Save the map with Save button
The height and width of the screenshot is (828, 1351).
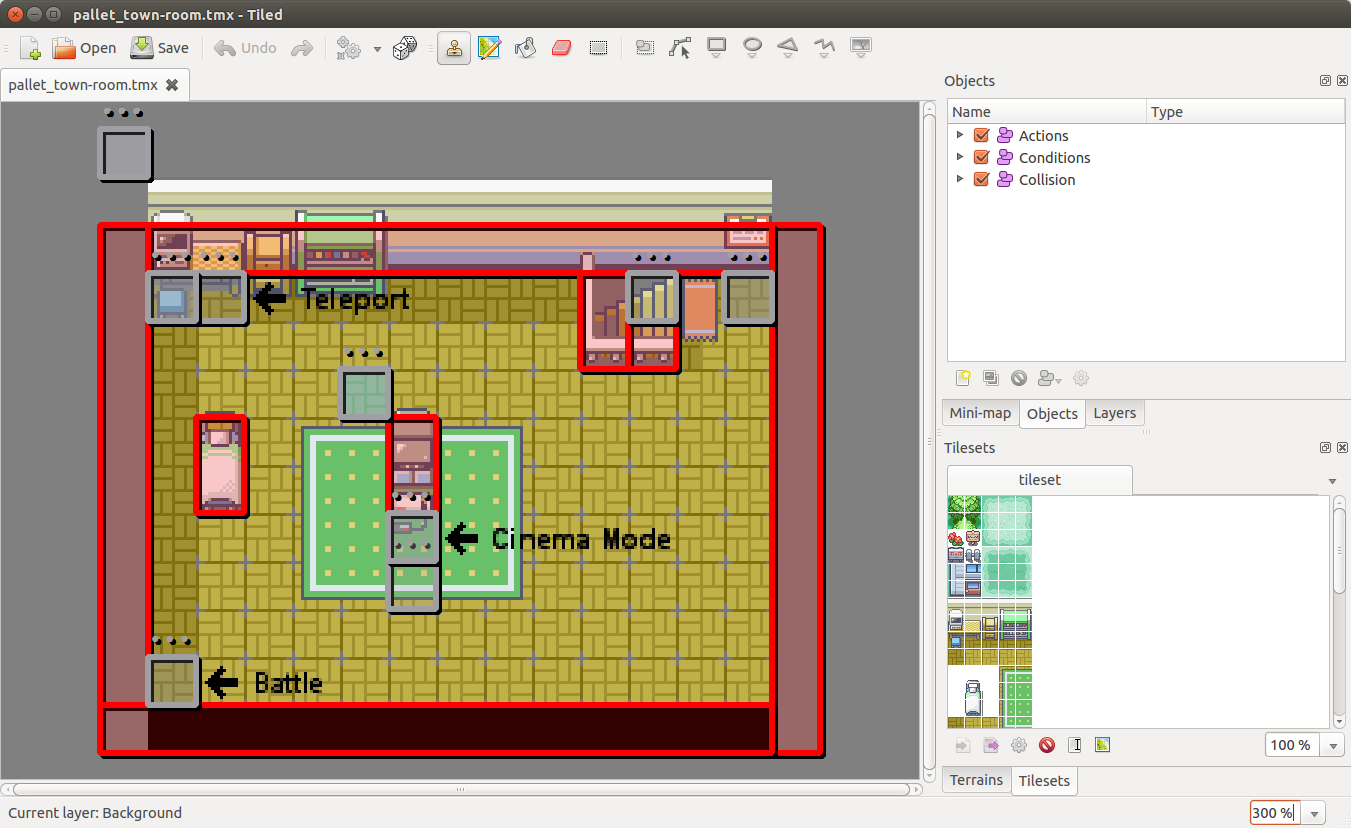[x=160, y=47]
